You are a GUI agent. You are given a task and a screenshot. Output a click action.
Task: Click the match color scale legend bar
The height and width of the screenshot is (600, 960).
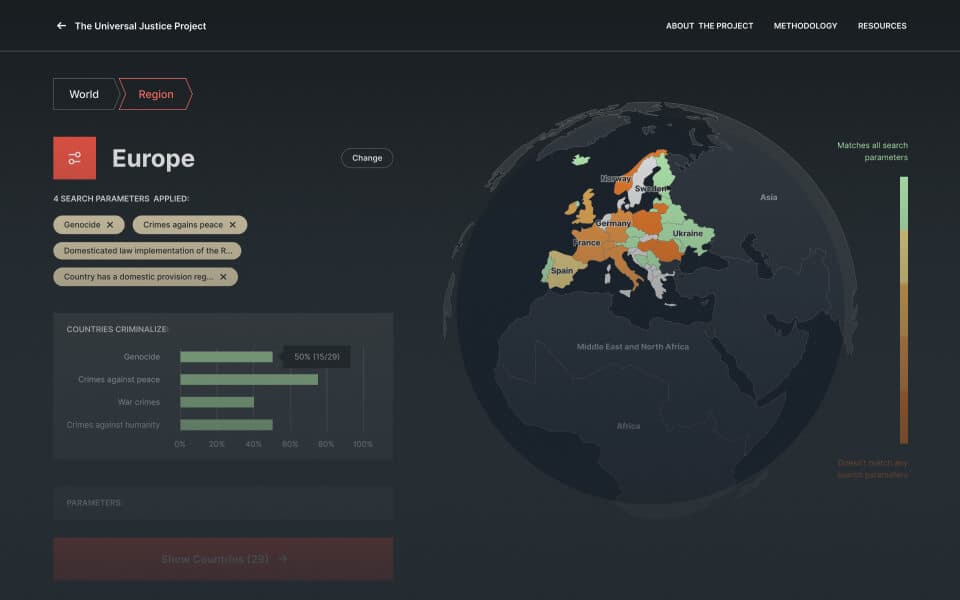[903, 310]
